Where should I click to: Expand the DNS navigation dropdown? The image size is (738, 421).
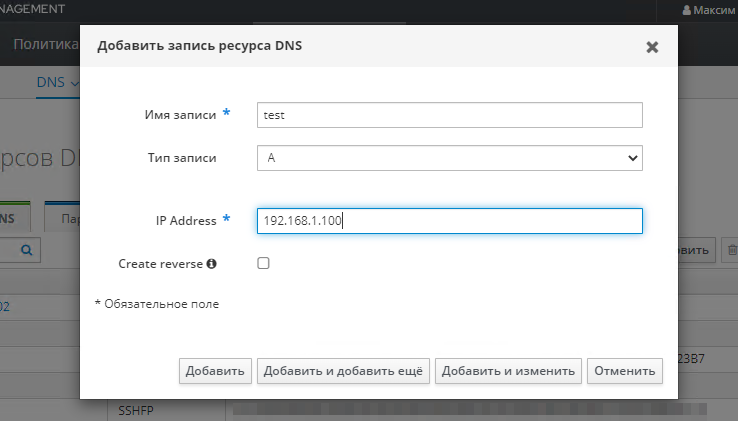tap(57, 82)
